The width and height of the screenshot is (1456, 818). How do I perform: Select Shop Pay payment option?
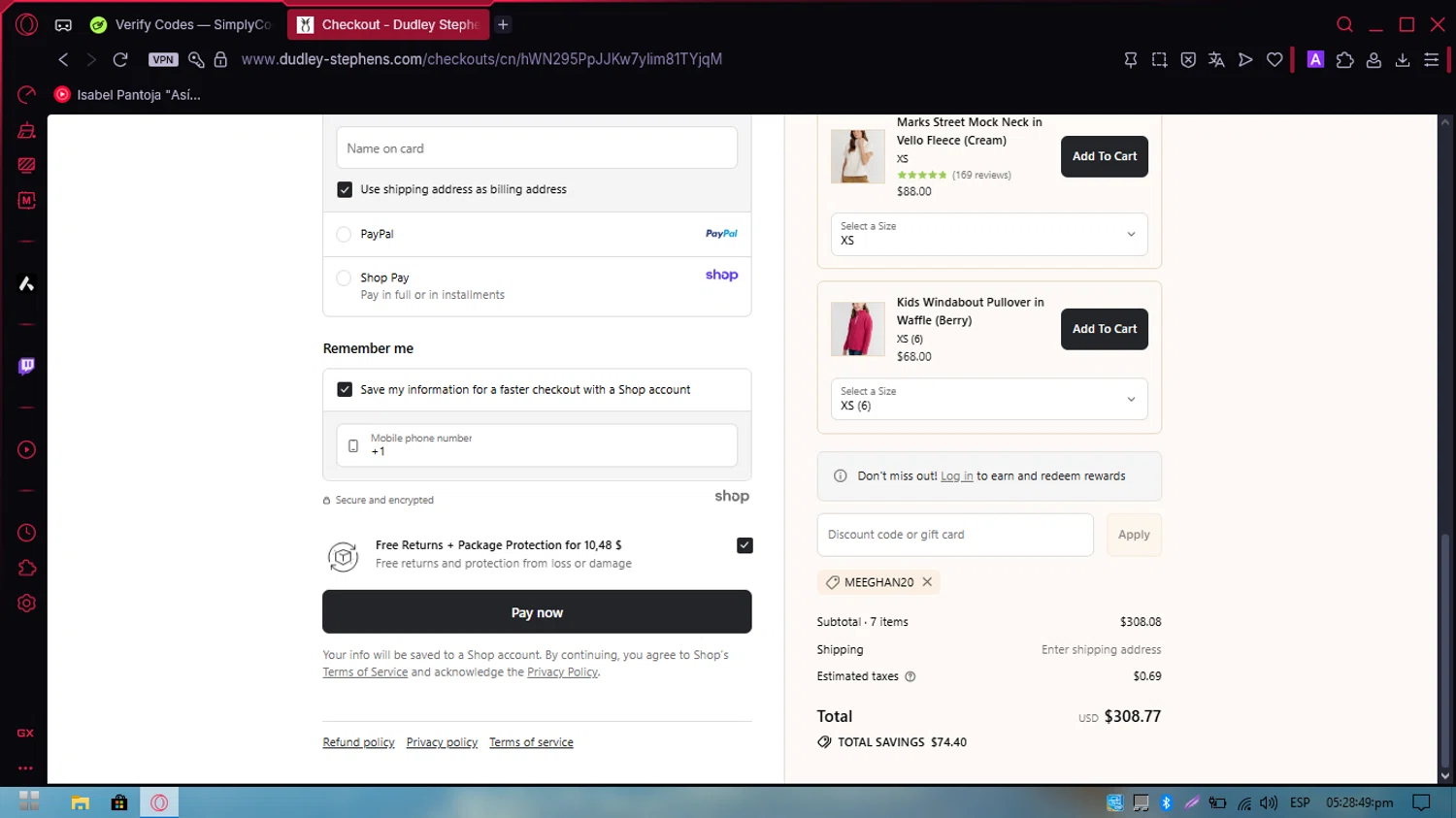click(x=344, y=278)
